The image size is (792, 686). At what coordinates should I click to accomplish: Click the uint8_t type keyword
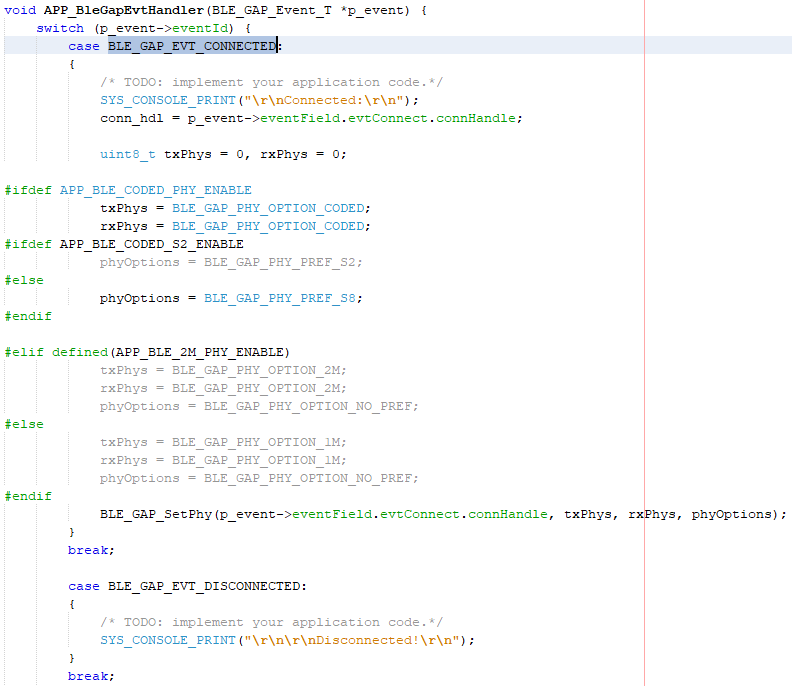(x=127, y=154)
